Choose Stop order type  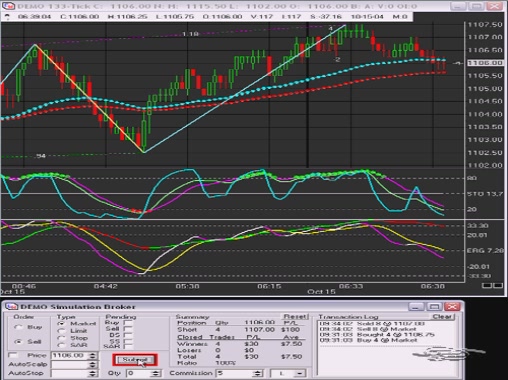pos(61,338)
